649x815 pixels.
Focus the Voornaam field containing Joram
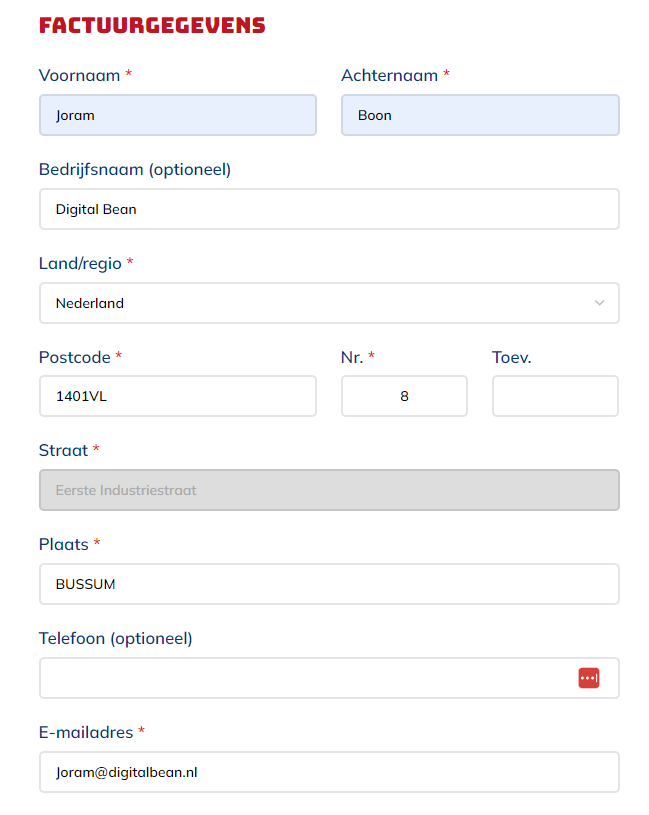(x=177, y=115)
